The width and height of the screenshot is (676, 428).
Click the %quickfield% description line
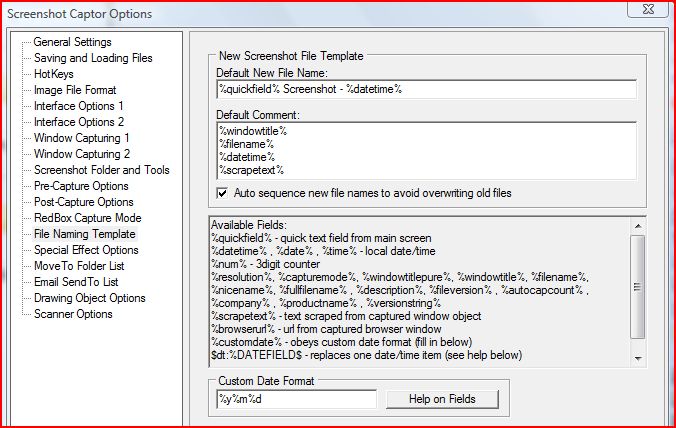pos(321,238)
